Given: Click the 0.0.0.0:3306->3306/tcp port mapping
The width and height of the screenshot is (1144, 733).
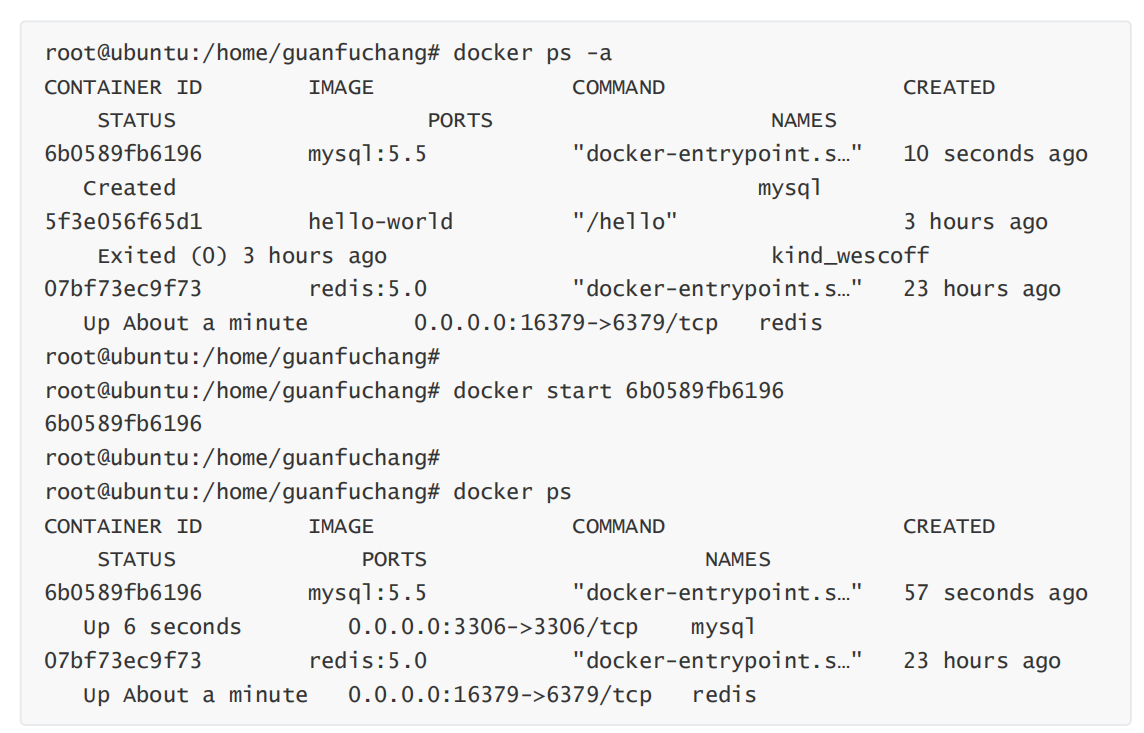Looking at the screenshot, I should pos(492,627).
